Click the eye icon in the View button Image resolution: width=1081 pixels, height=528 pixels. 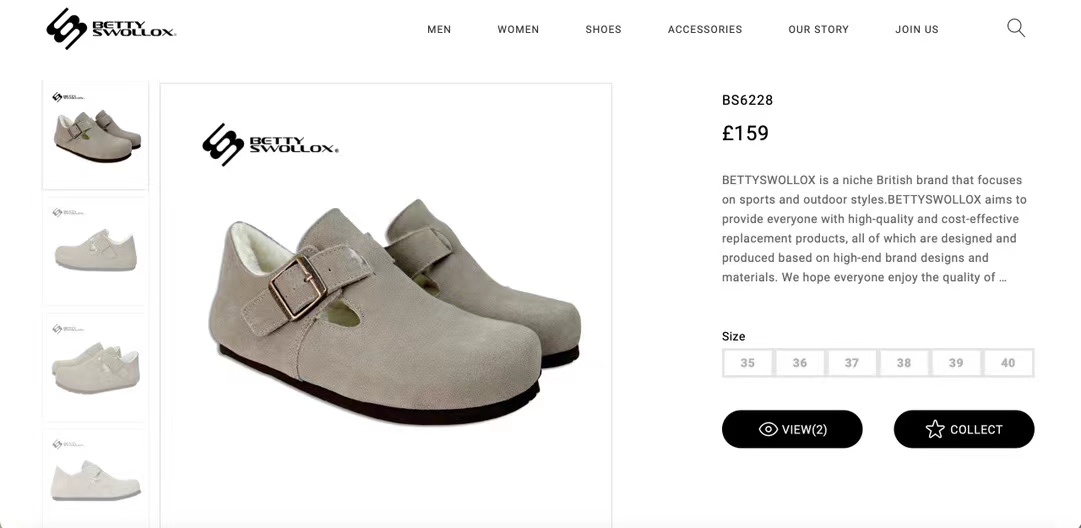point(768,429)
